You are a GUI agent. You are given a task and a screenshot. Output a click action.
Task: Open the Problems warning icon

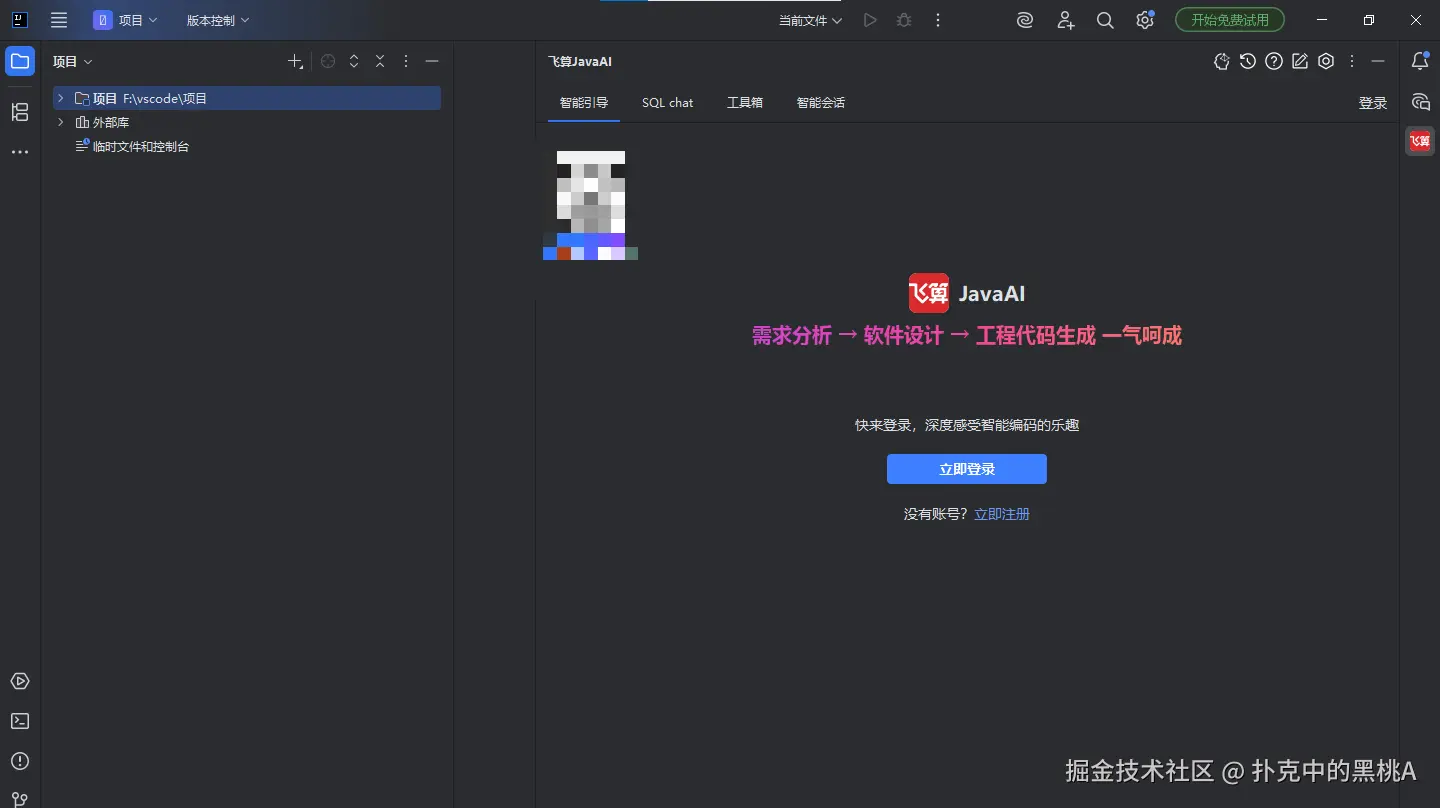(x=20, y=761)
